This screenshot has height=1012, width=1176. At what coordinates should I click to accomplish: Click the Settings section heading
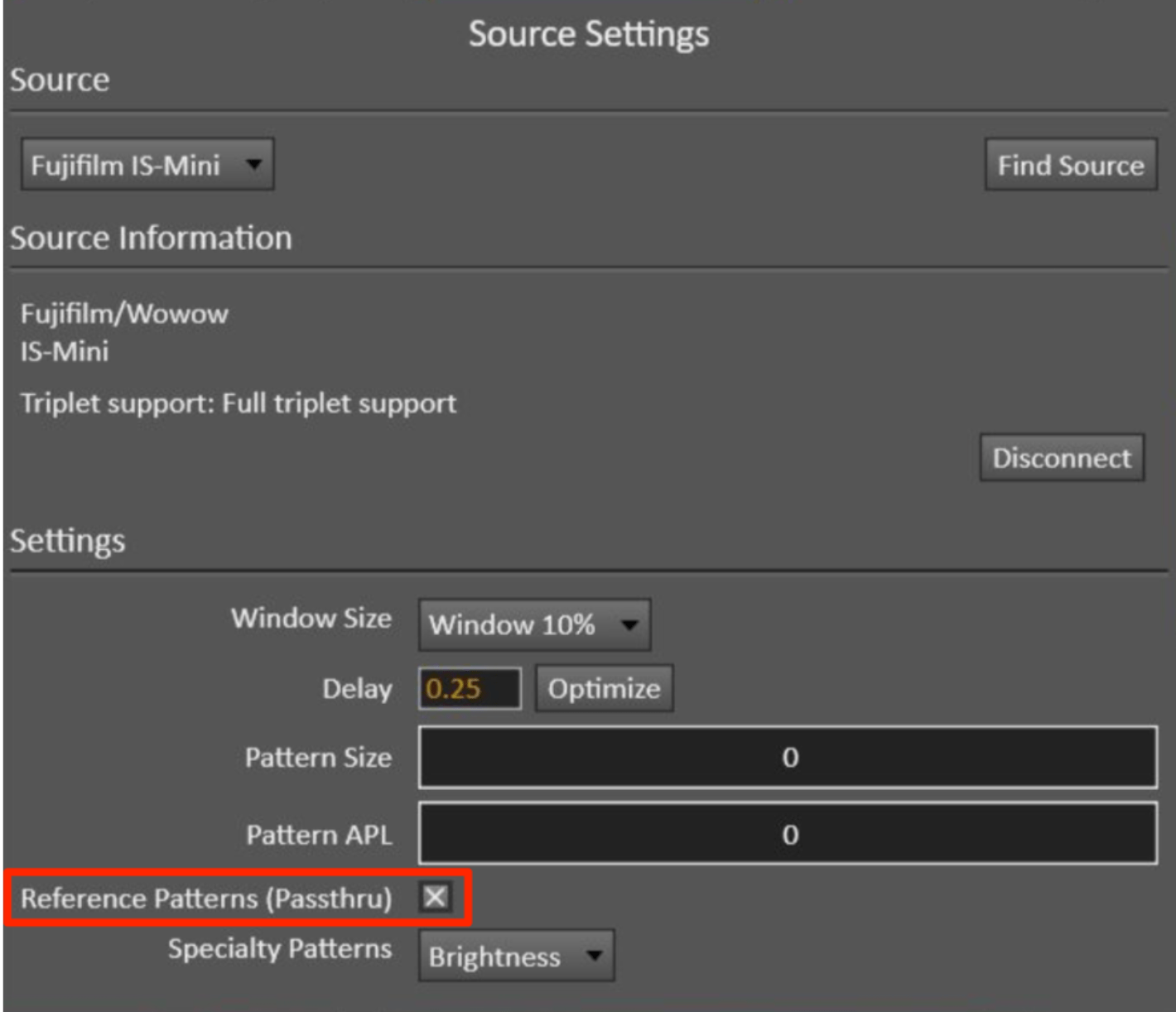pyautogui.click(x=67, y=540)
